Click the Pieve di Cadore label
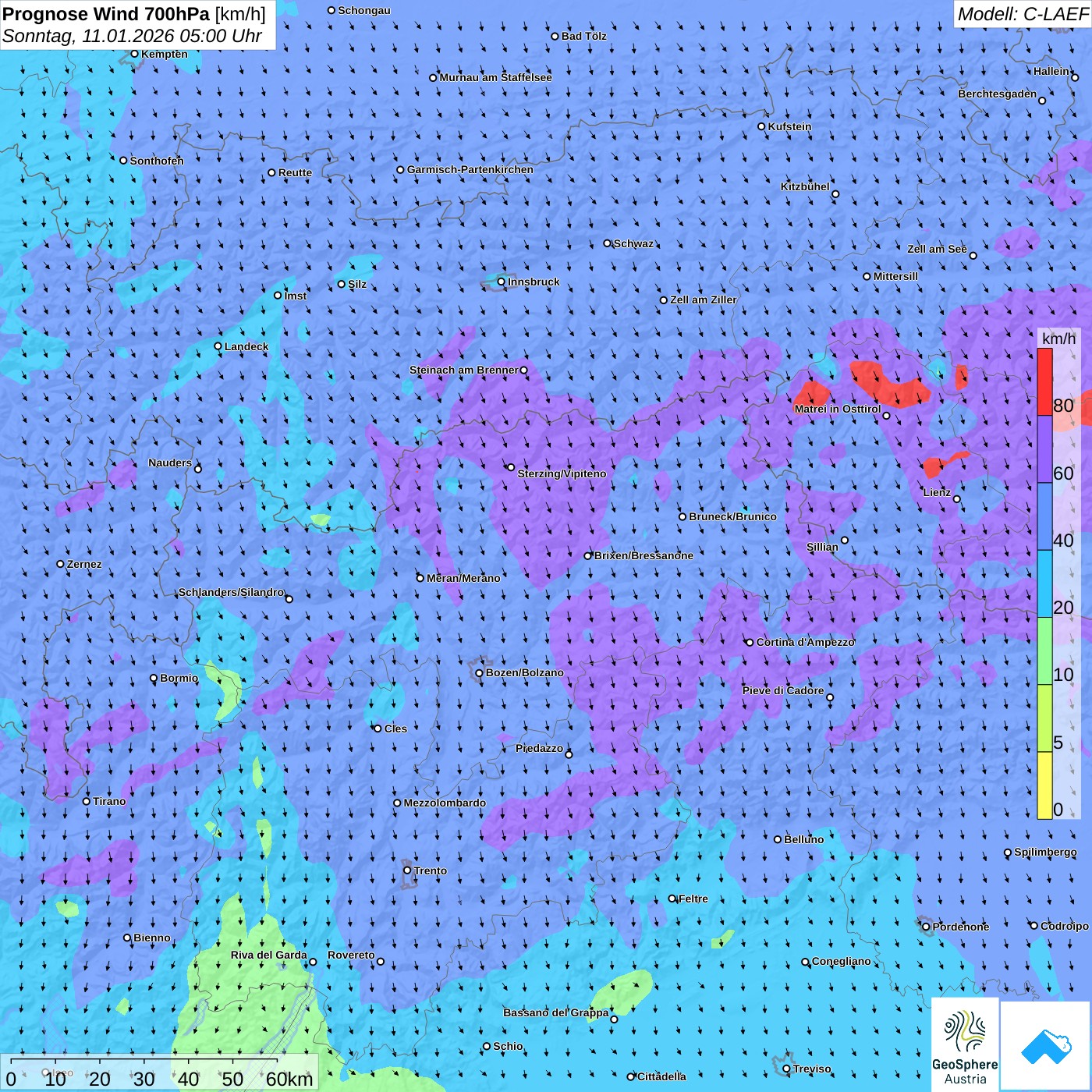The height and width of the screenshot is (1092, 1092). (783, 690)
